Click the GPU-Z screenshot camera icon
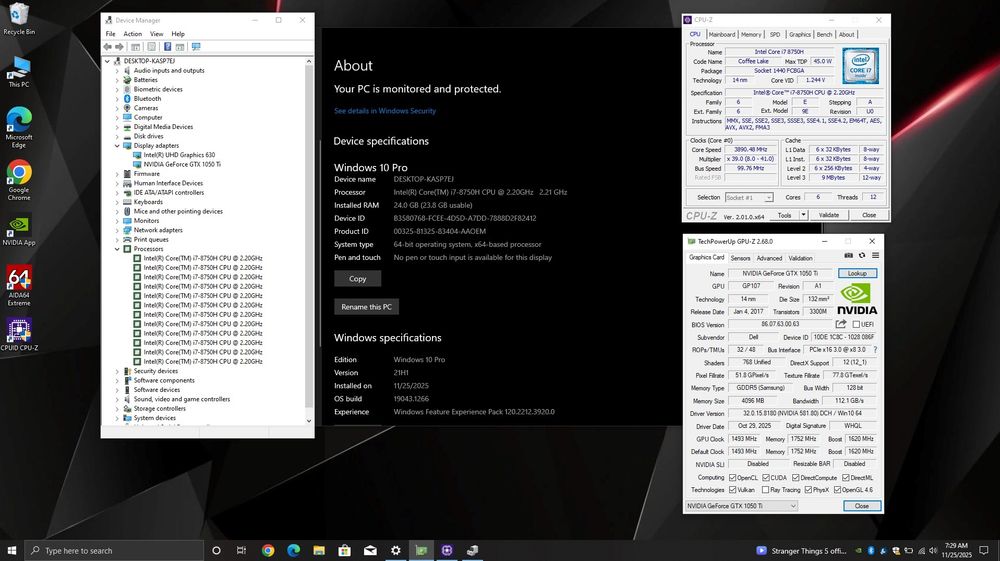Image resolution: width=1000 pixels, height=561 pixels. point(848,256)
